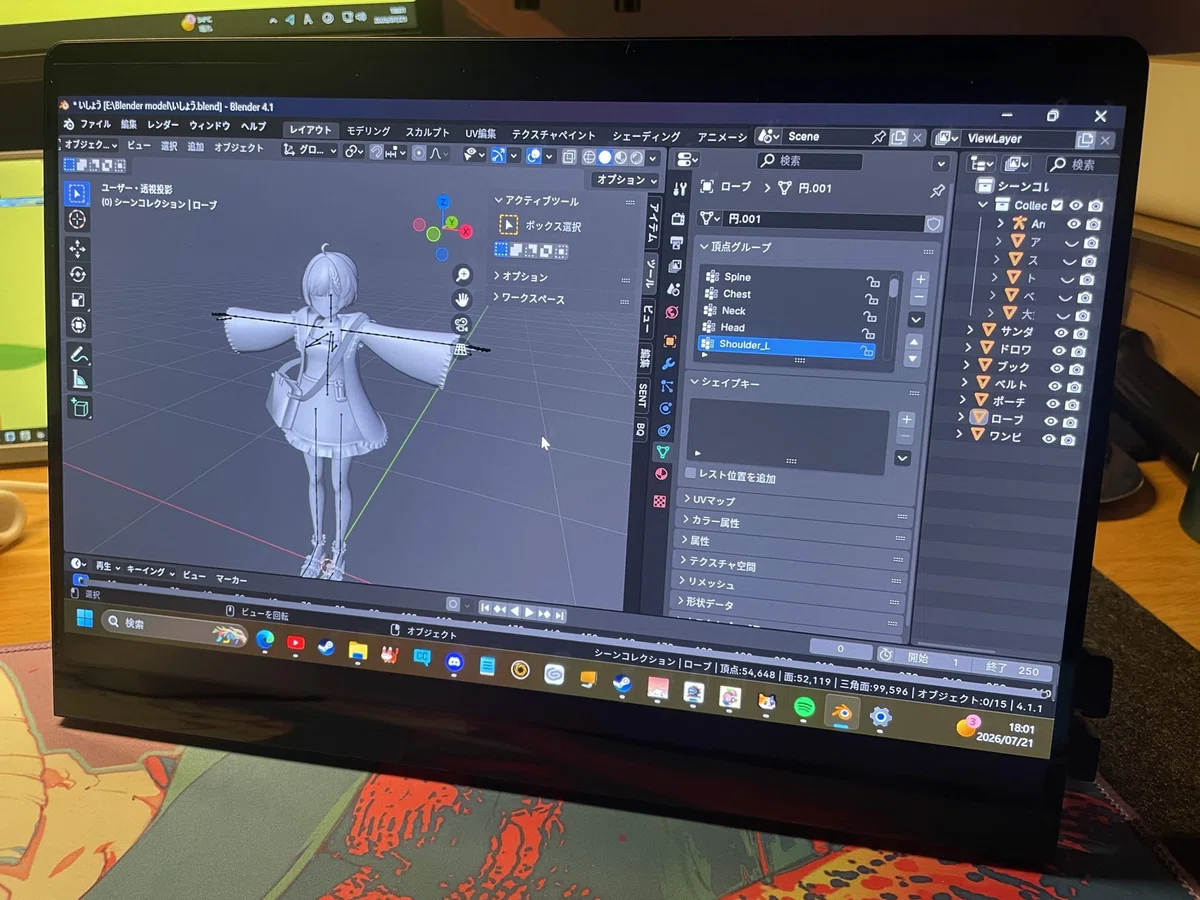Pin the properties editor context
Image resolution: width=1200 pixels, height=900 pixels.
(x=938, y=191)
